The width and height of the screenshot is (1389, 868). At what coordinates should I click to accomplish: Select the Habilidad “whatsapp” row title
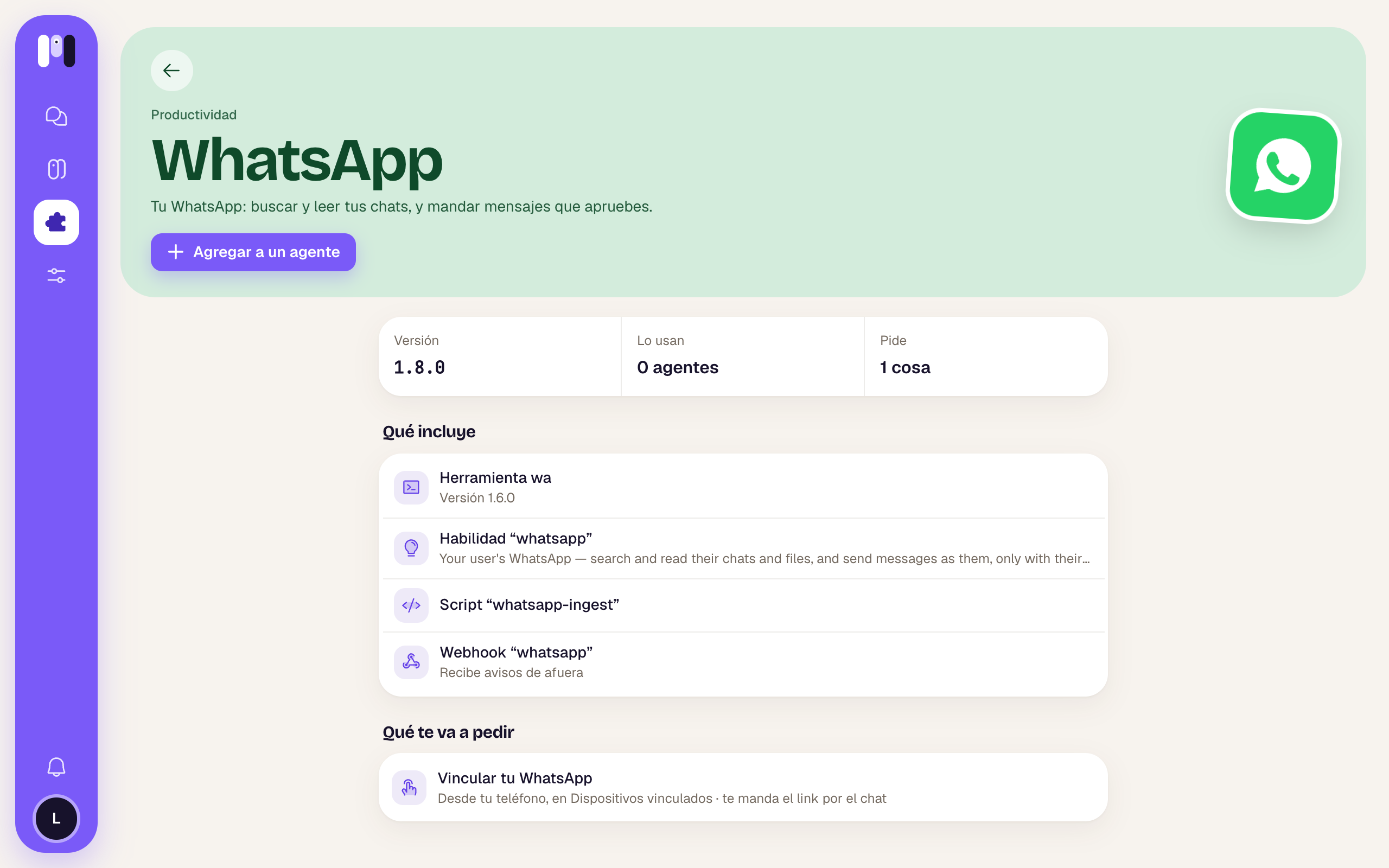tap(516, 539)
